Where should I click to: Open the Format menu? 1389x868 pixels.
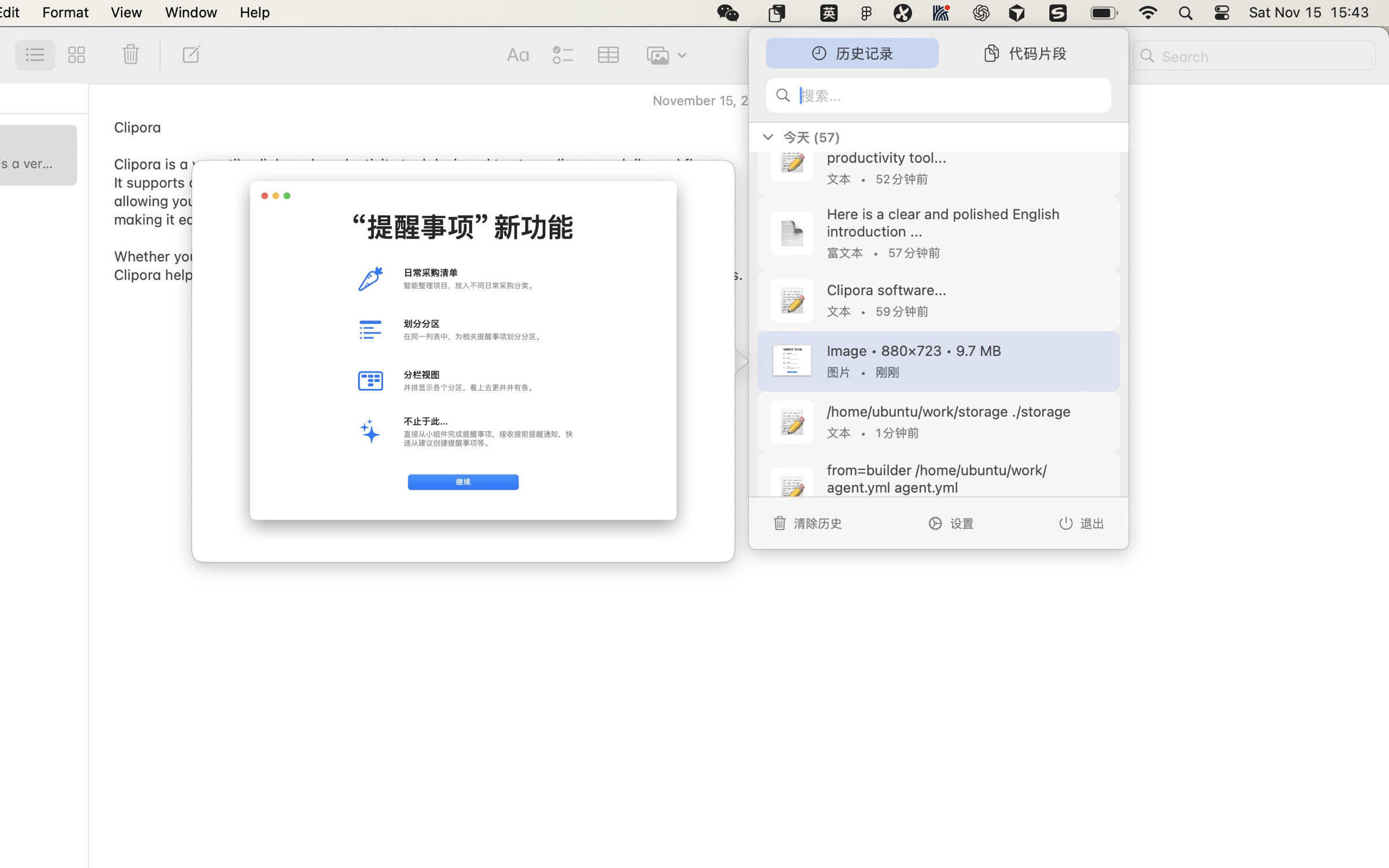65,13
